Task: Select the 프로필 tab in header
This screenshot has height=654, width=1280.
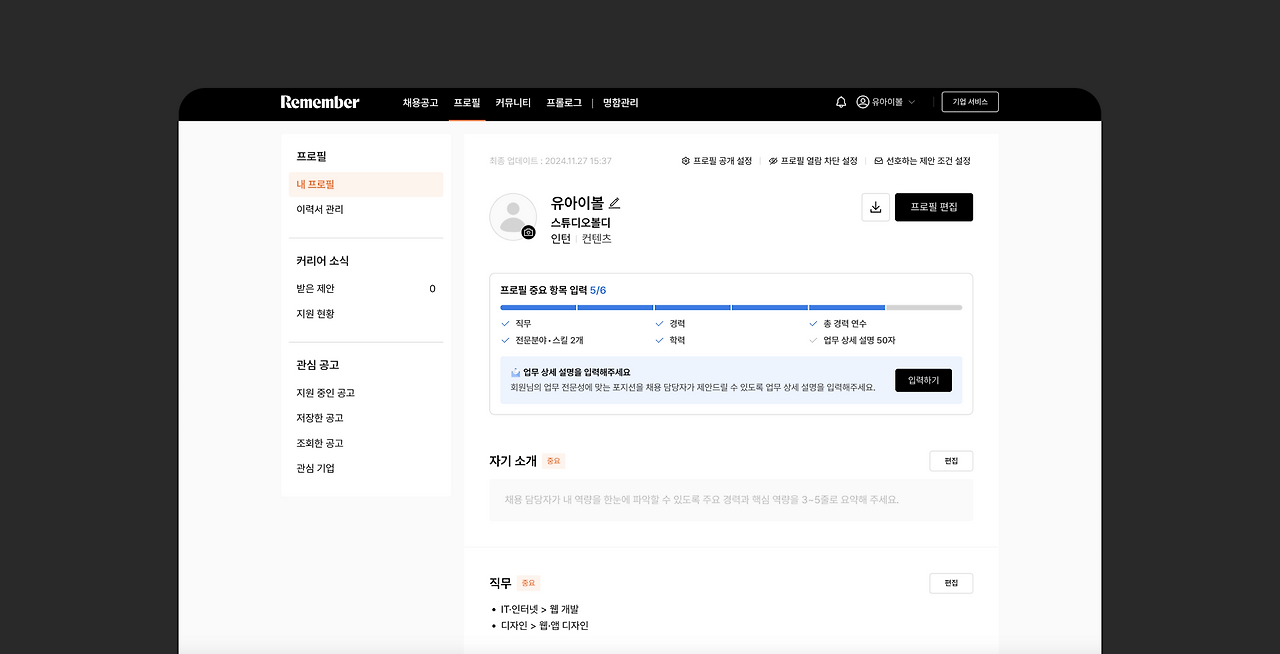Action: [467, 102]
